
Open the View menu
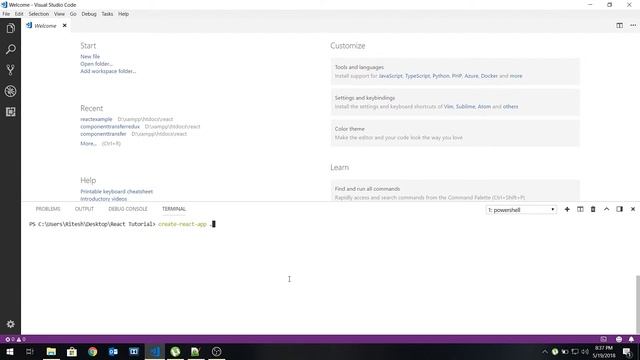59,14
